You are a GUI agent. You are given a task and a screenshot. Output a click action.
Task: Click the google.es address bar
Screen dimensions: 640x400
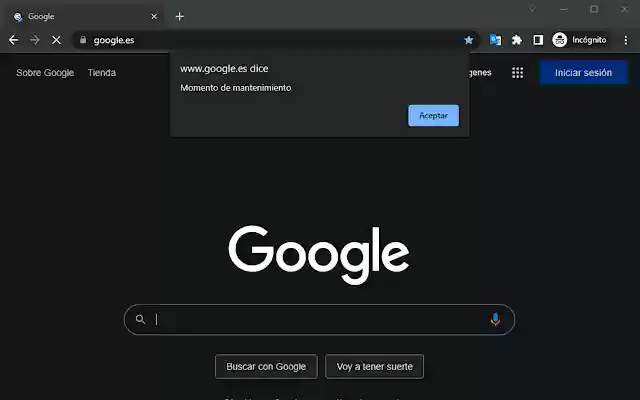(x=276, y=40)
